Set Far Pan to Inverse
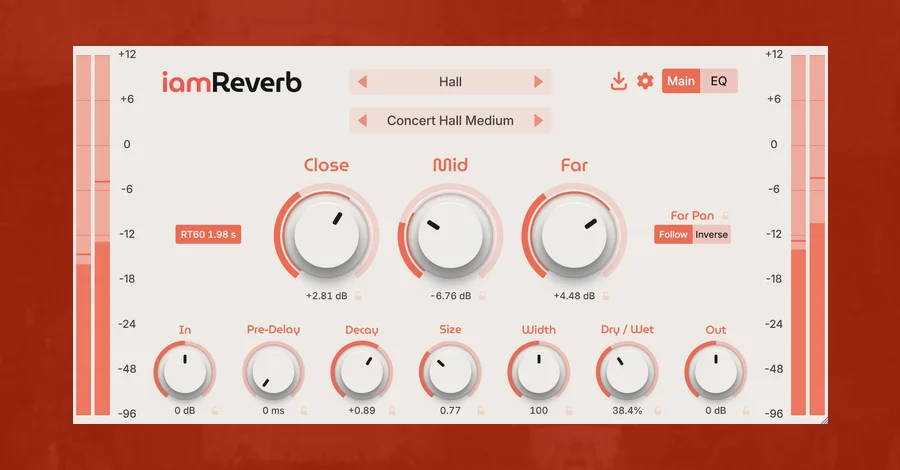 712,234
